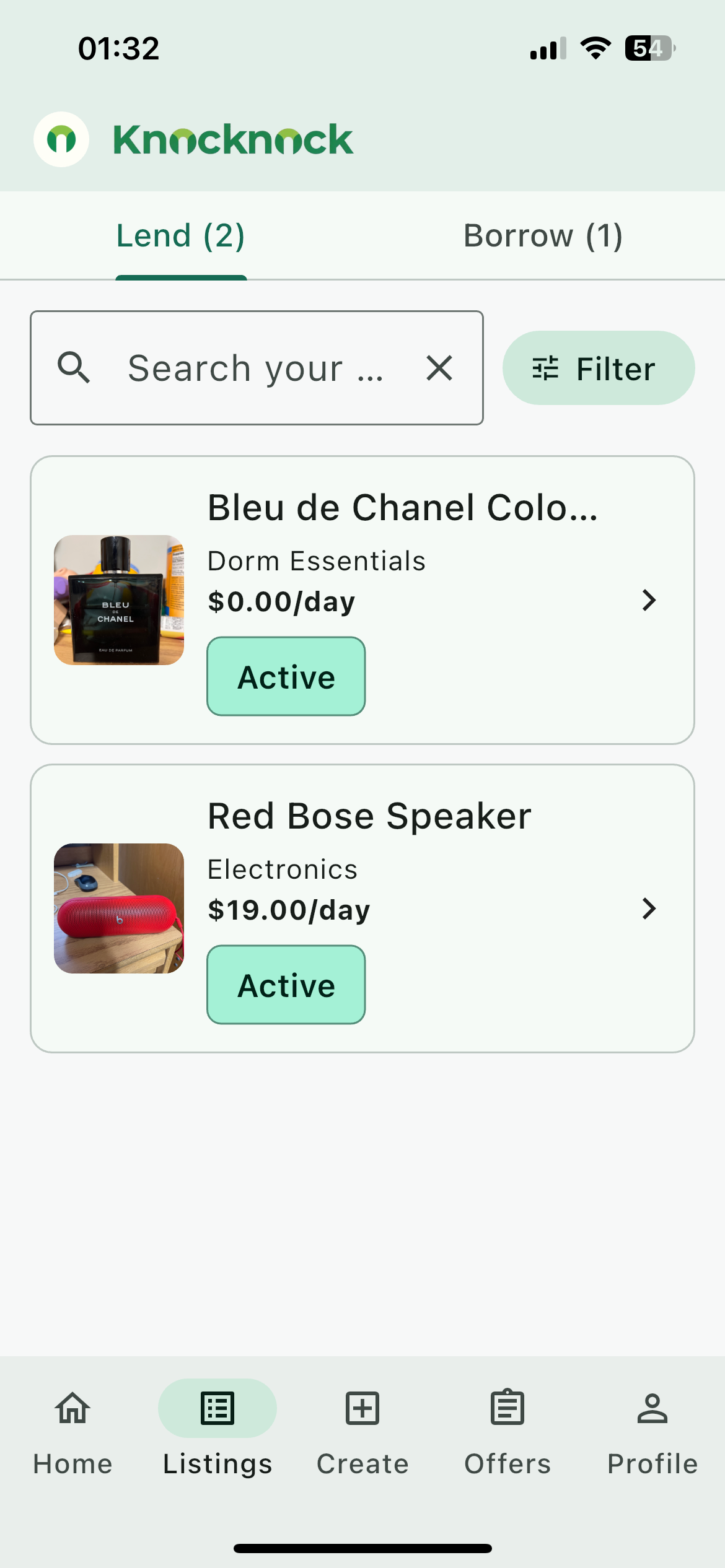The height and width of the screenshot is (1568, 725).
Task: Click the search magnifier icon
Action: [74, 368]
